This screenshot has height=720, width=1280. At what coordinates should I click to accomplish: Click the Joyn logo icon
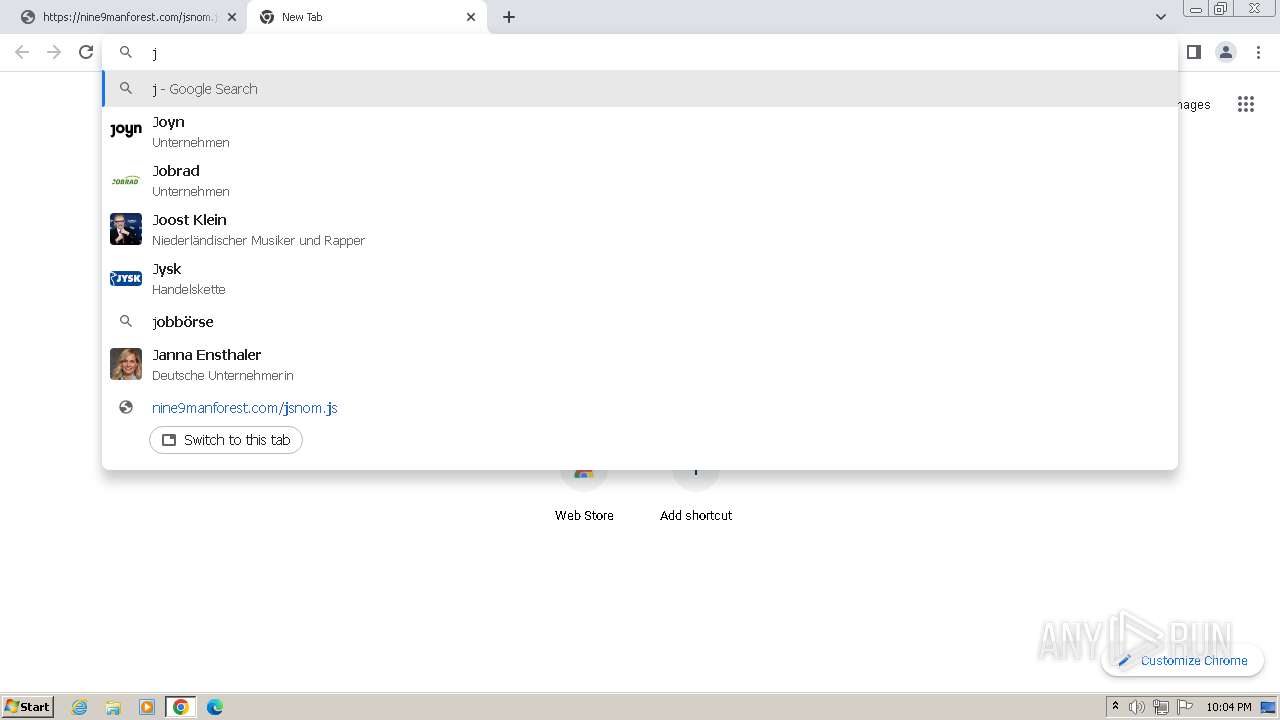point(126,130)
